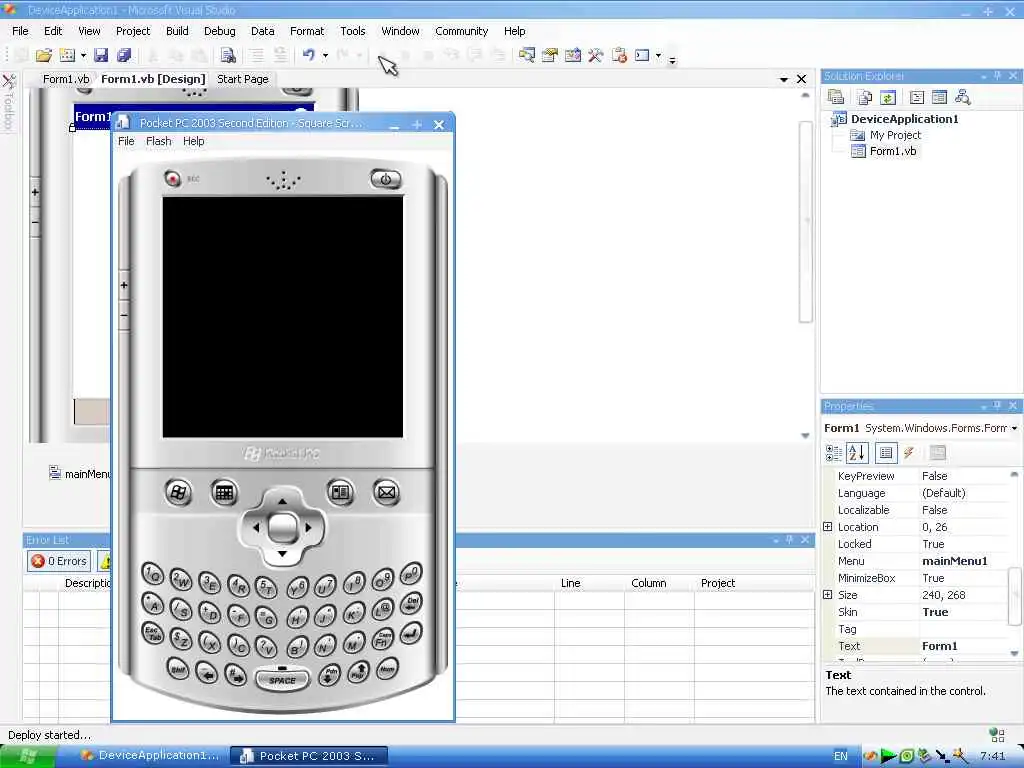Expand the Location property

(827, 526)
